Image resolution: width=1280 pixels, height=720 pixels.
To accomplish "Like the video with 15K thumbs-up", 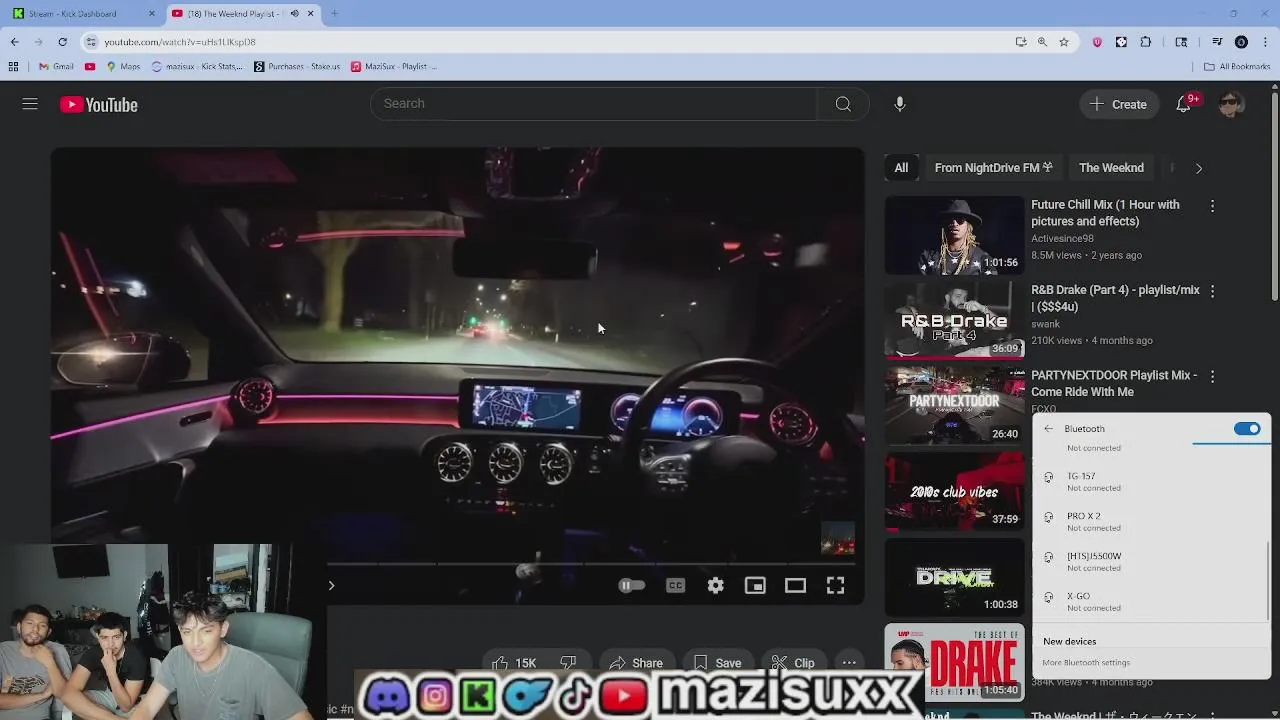I will pyautogui.click(x=514, y=663).
